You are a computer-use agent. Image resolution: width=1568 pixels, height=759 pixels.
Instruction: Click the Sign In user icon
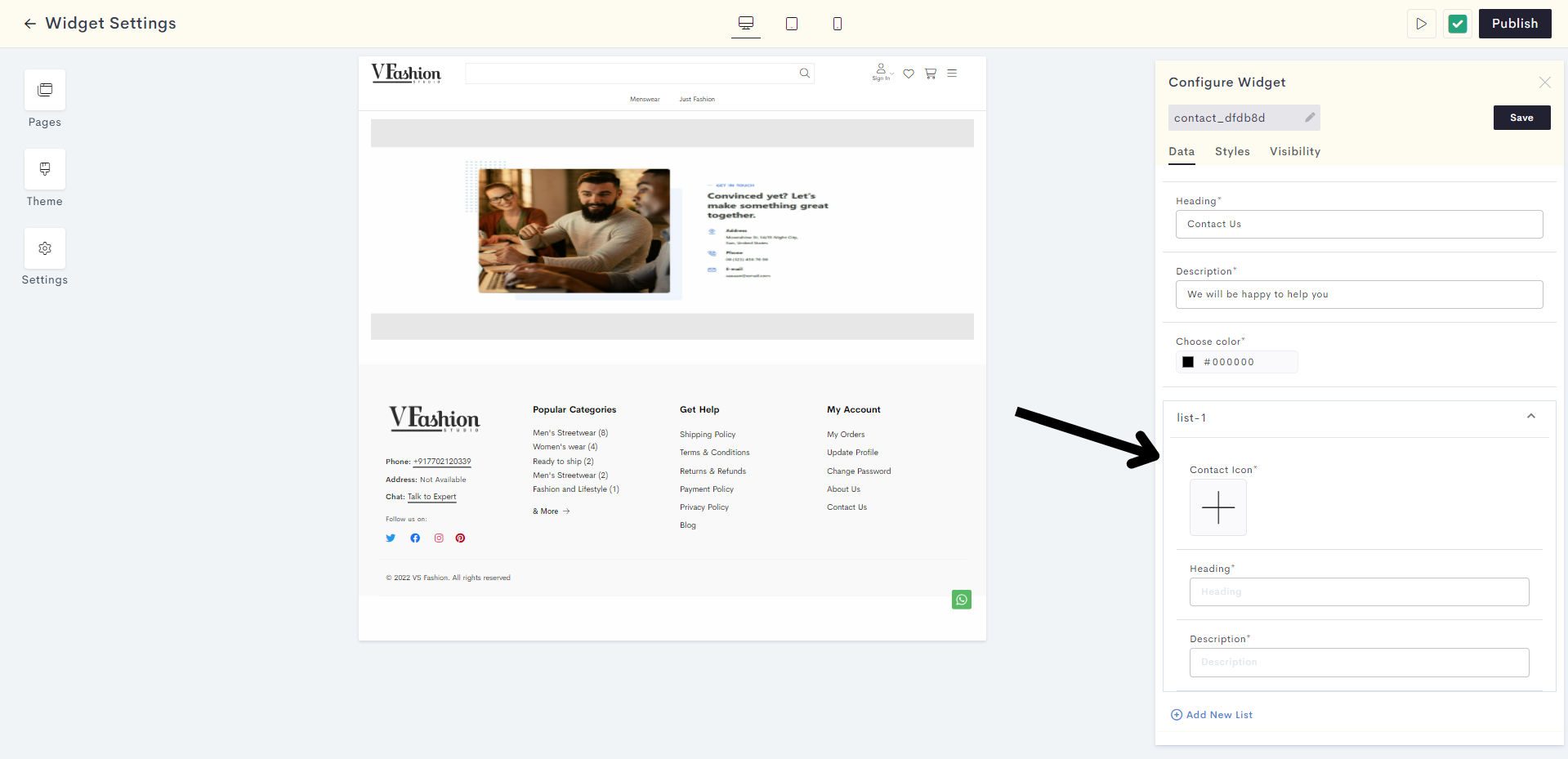point(881,72)
